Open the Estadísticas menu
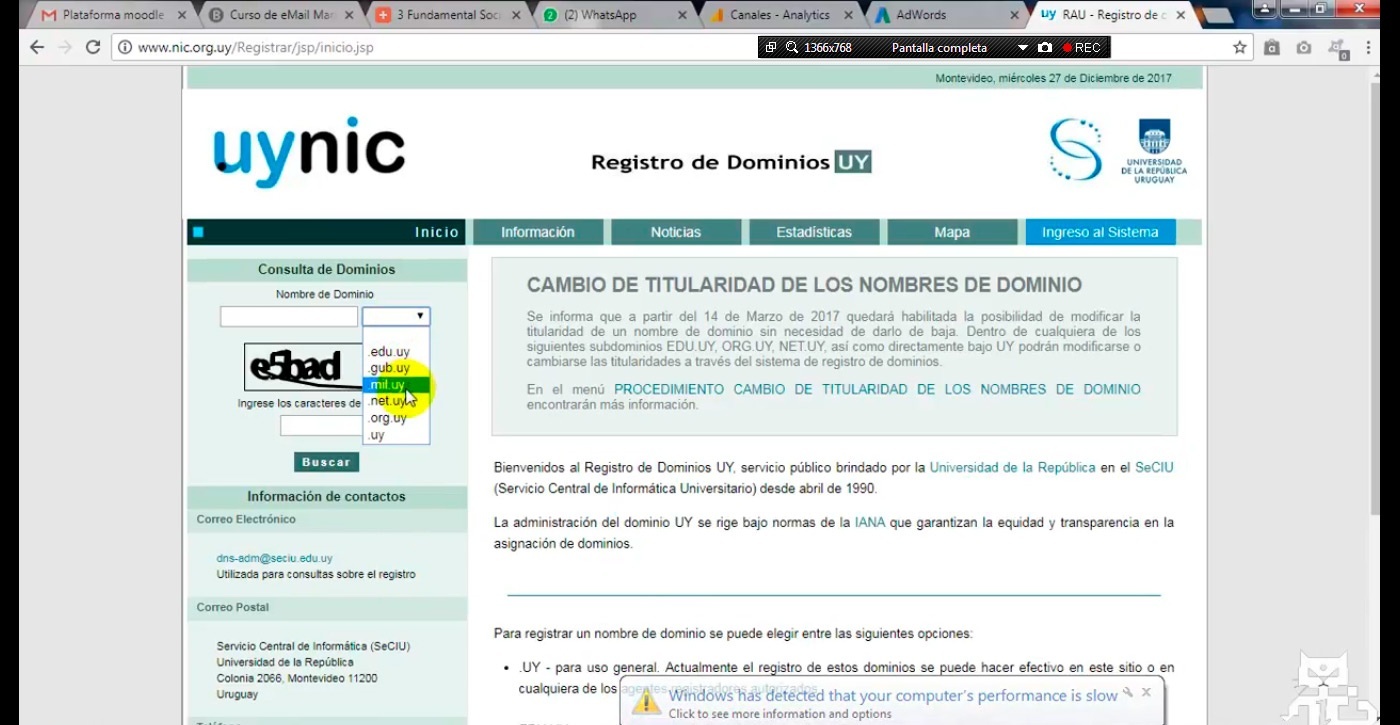Screen dimensions: 1400x725 click(814, 232)
